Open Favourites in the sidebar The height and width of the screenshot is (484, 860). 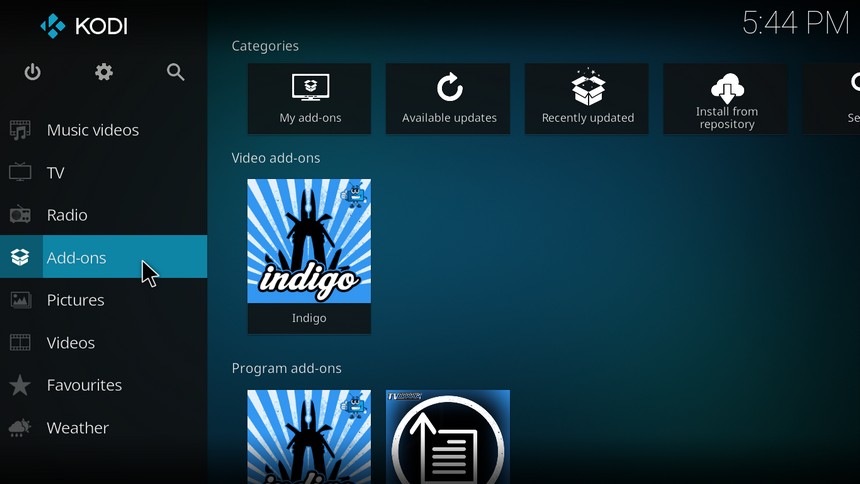click(x=104, y=385)
